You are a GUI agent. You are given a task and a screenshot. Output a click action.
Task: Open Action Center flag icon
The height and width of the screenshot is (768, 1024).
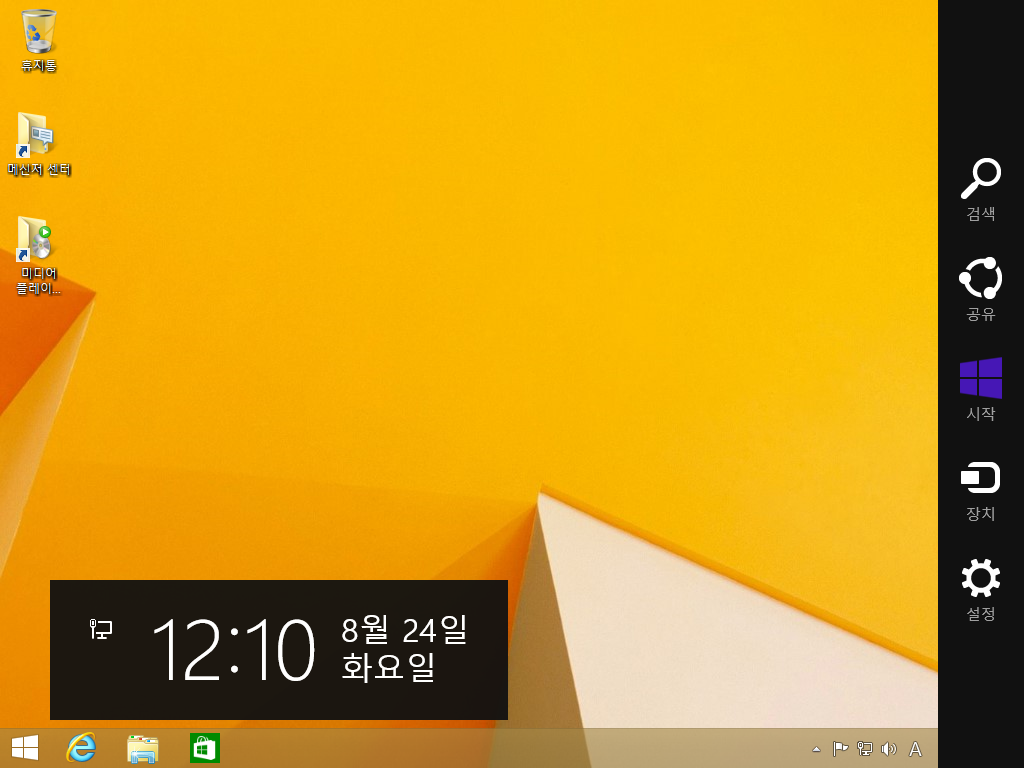840,748
